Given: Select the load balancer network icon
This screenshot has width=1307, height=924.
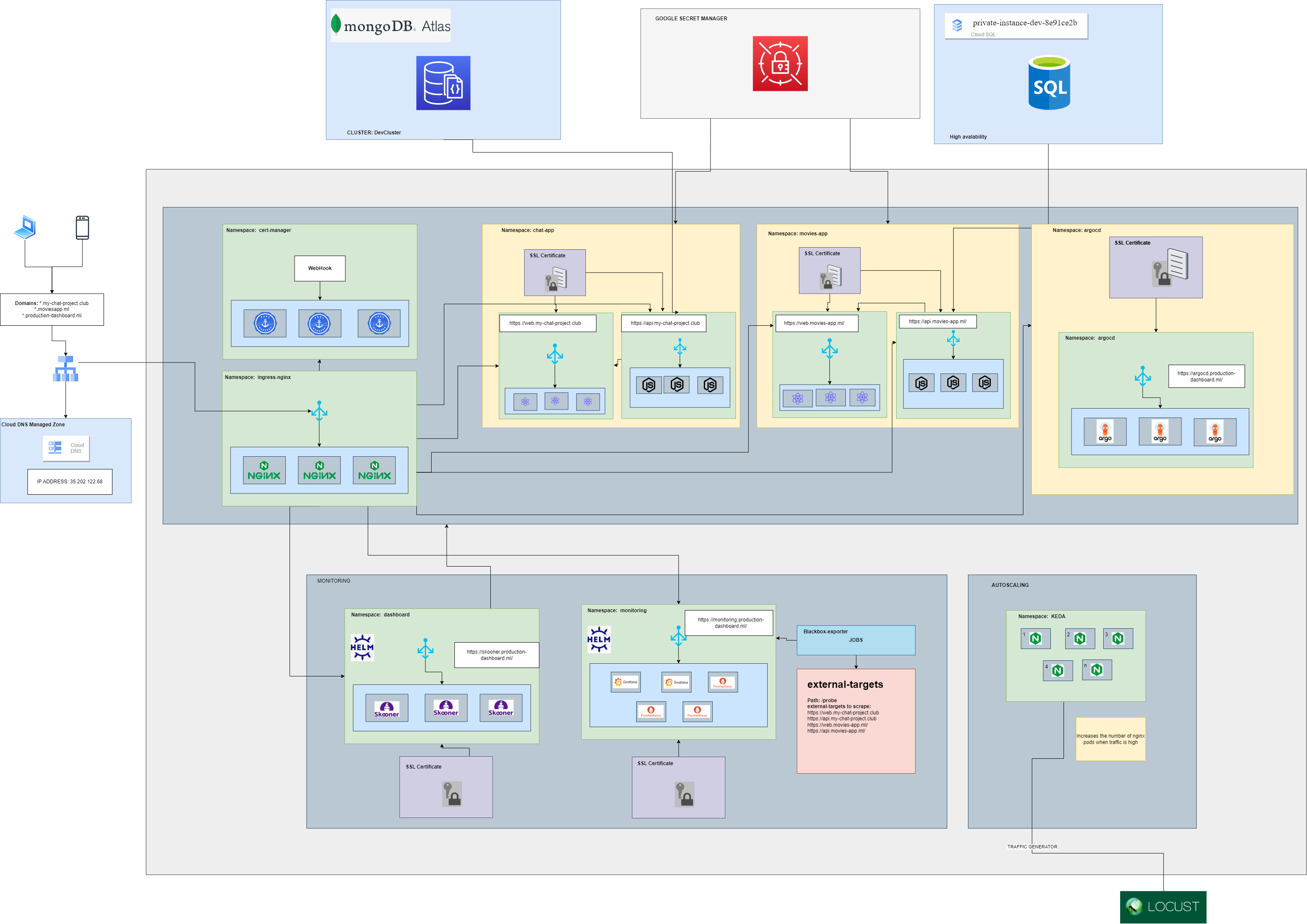Looking at the screenshot, I should pyautogui.click(x=66, y=369).
